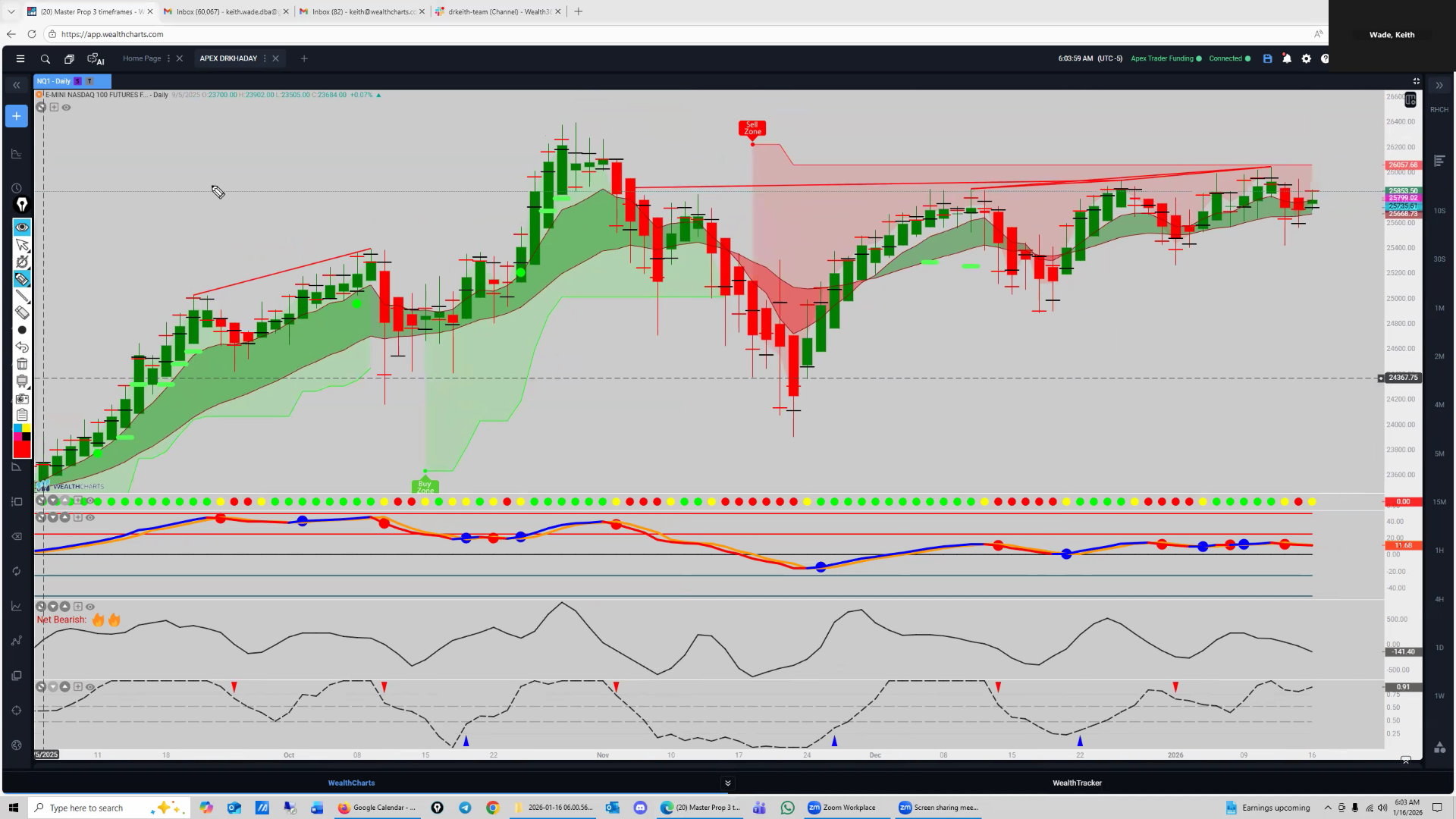Click the blue save layout icon
The height and width of the screenshot is (819, 1456).
tap(1267, 58)
